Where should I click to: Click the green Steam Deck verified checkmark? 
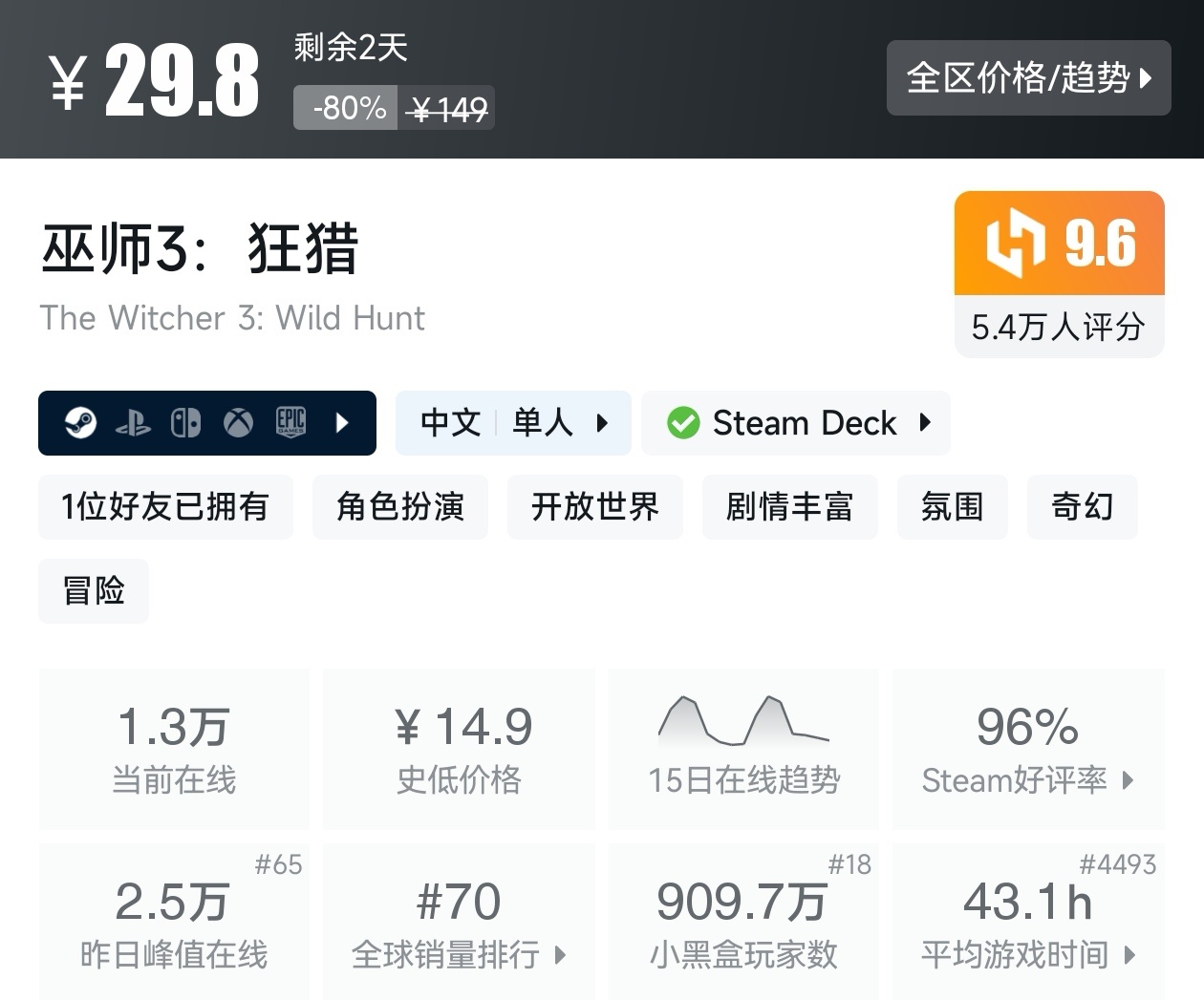click(x=683, y=423)
